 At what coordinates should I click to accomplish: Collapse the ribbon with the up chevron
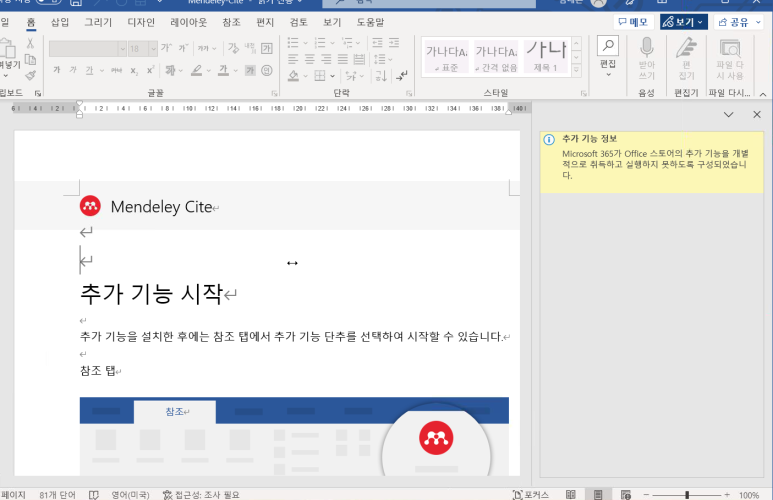(763, 94)
